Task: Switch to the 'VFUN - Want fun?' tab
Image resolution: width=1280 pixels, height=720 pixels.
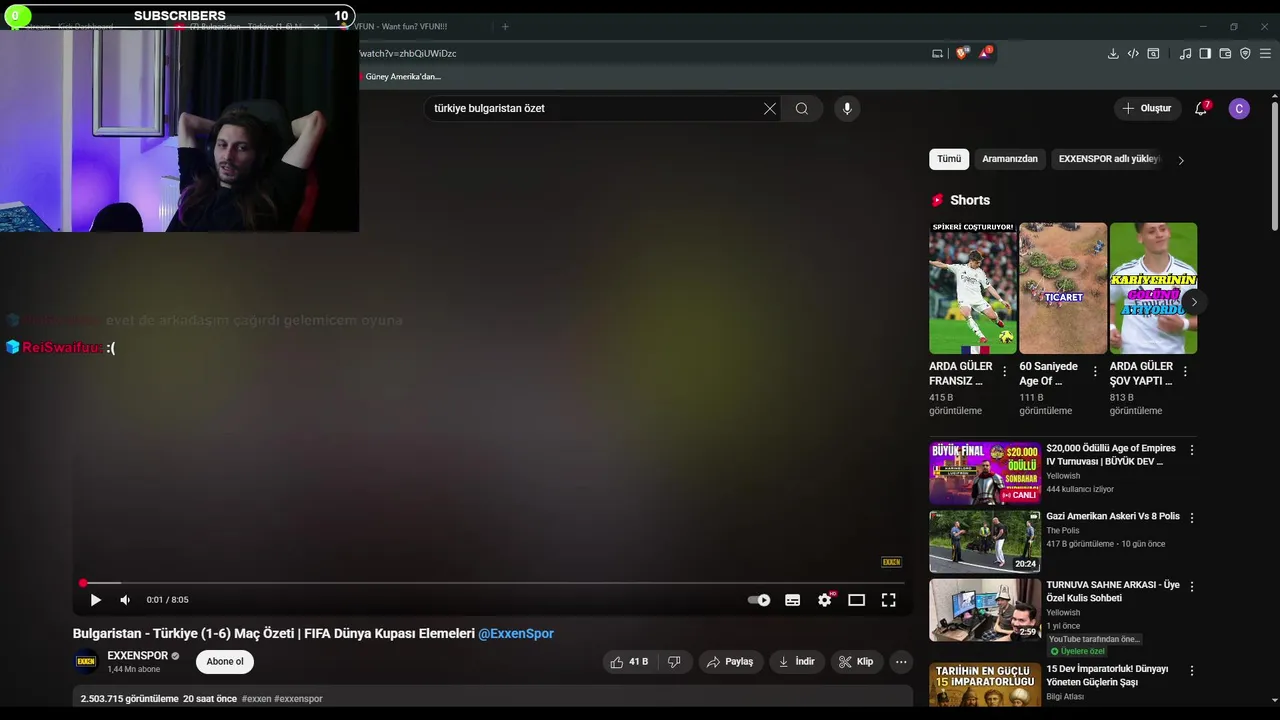Action: pyautogui.click(x=400, y=27)
